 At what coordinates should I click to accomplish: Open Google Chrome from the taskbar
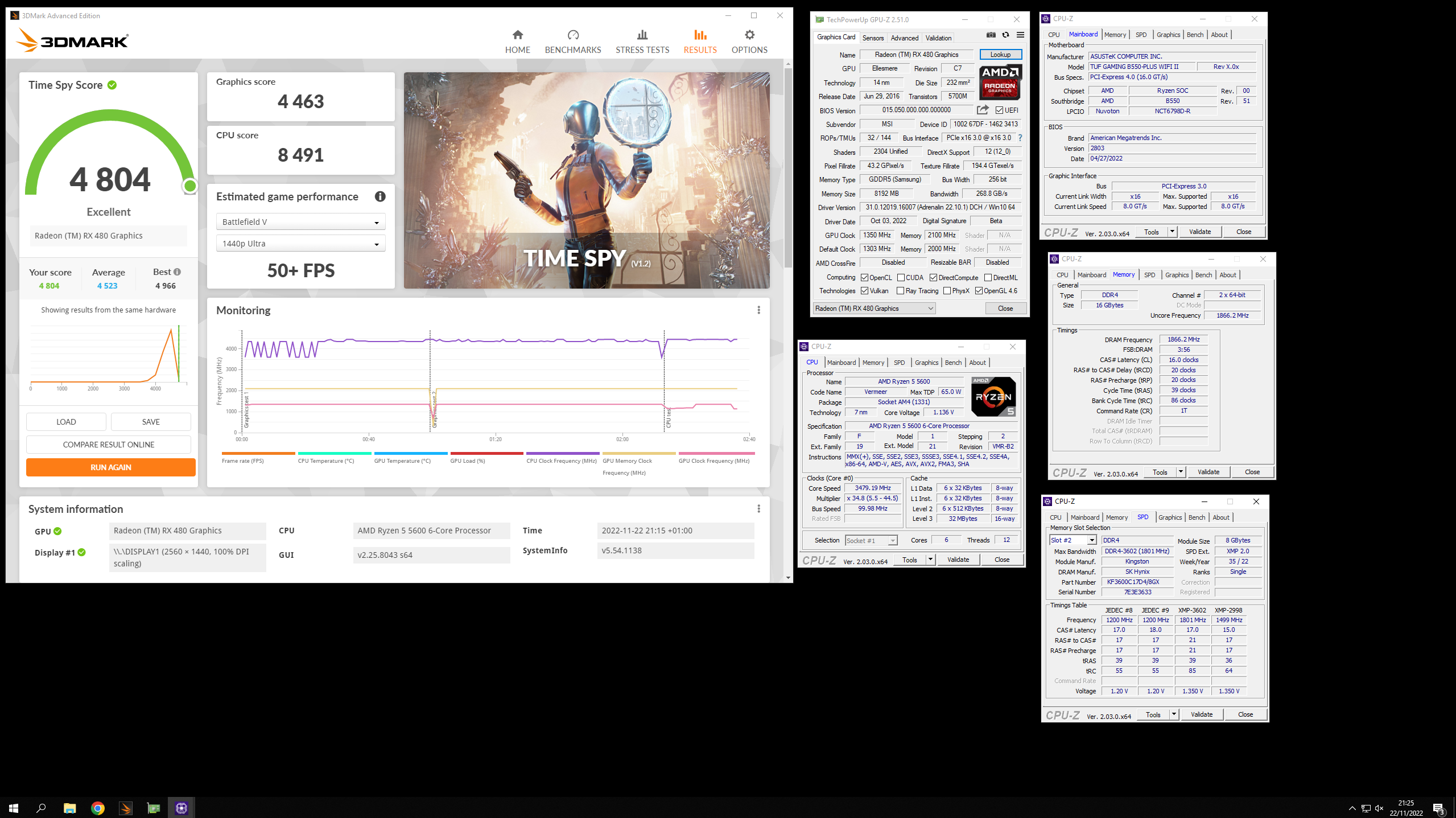pos(97,808)
